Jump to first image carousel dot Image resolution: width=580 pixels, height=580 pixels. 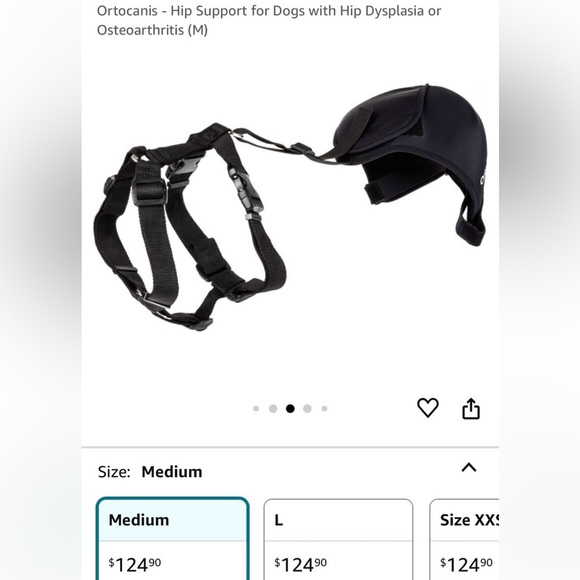(x=256, y=408)
